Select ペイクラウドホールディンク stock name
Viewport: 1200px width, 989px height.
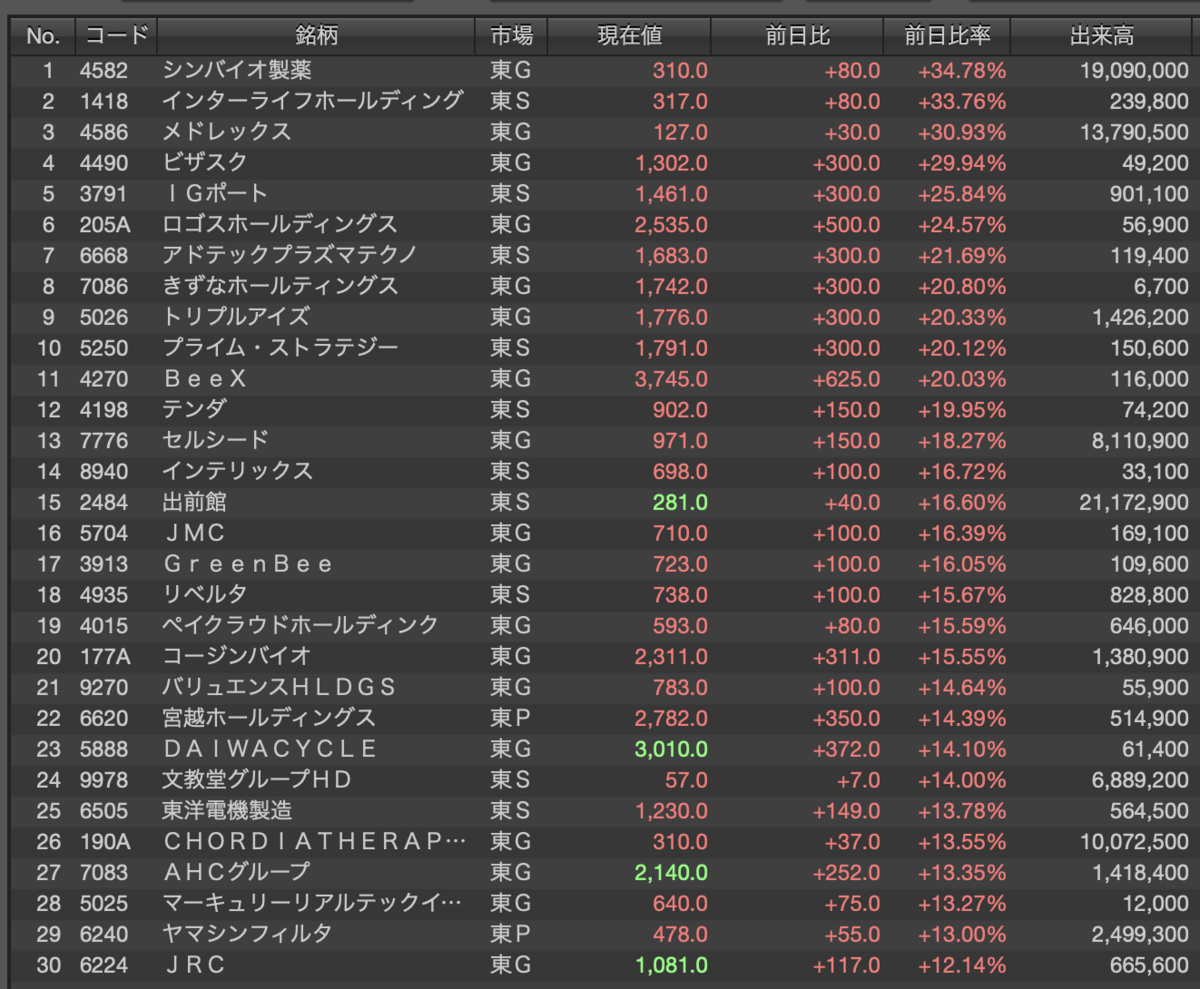click(300, 625)
